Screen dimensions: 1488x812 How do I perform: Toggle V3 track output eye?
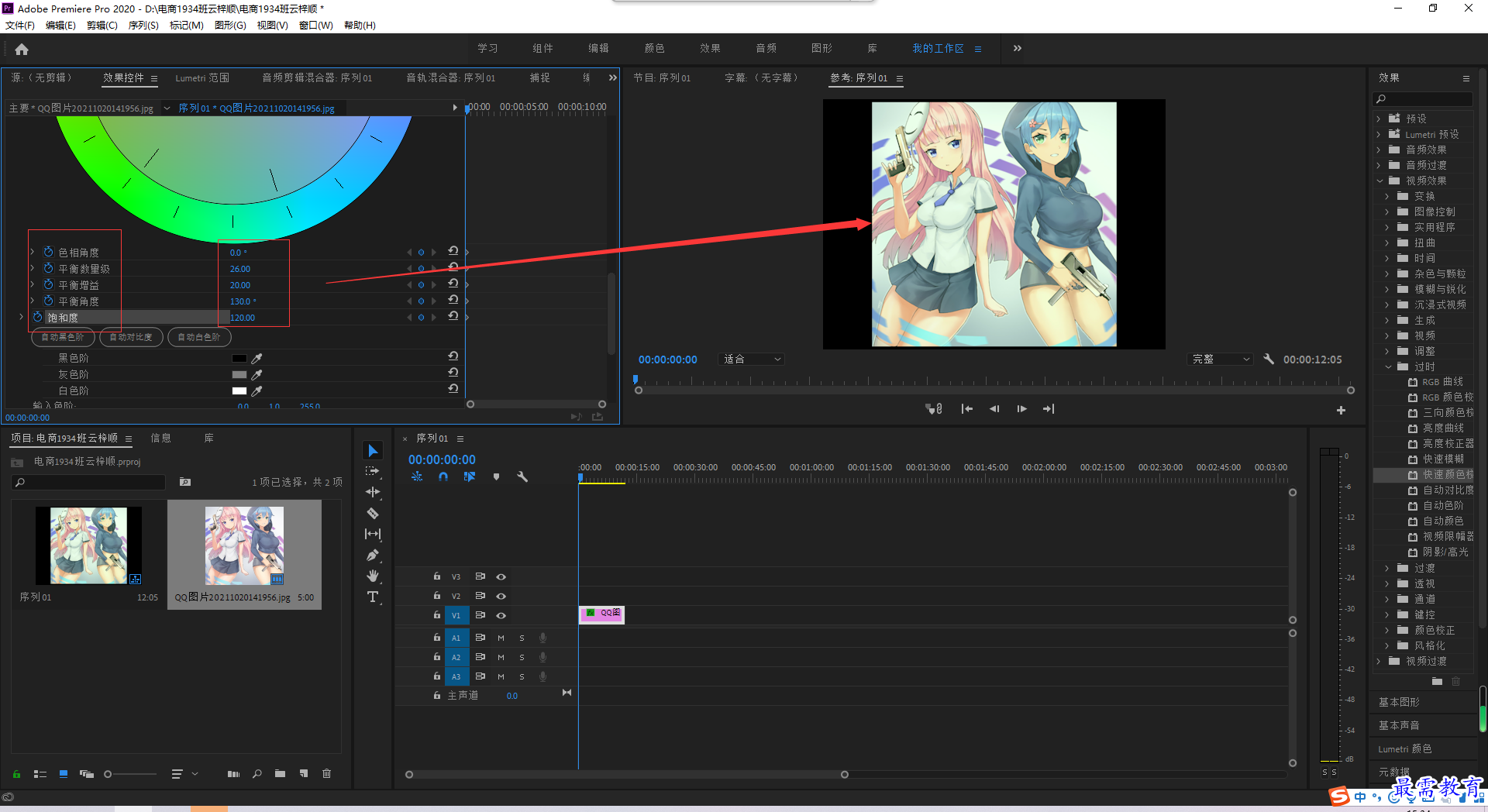click(x=501, y=576)
